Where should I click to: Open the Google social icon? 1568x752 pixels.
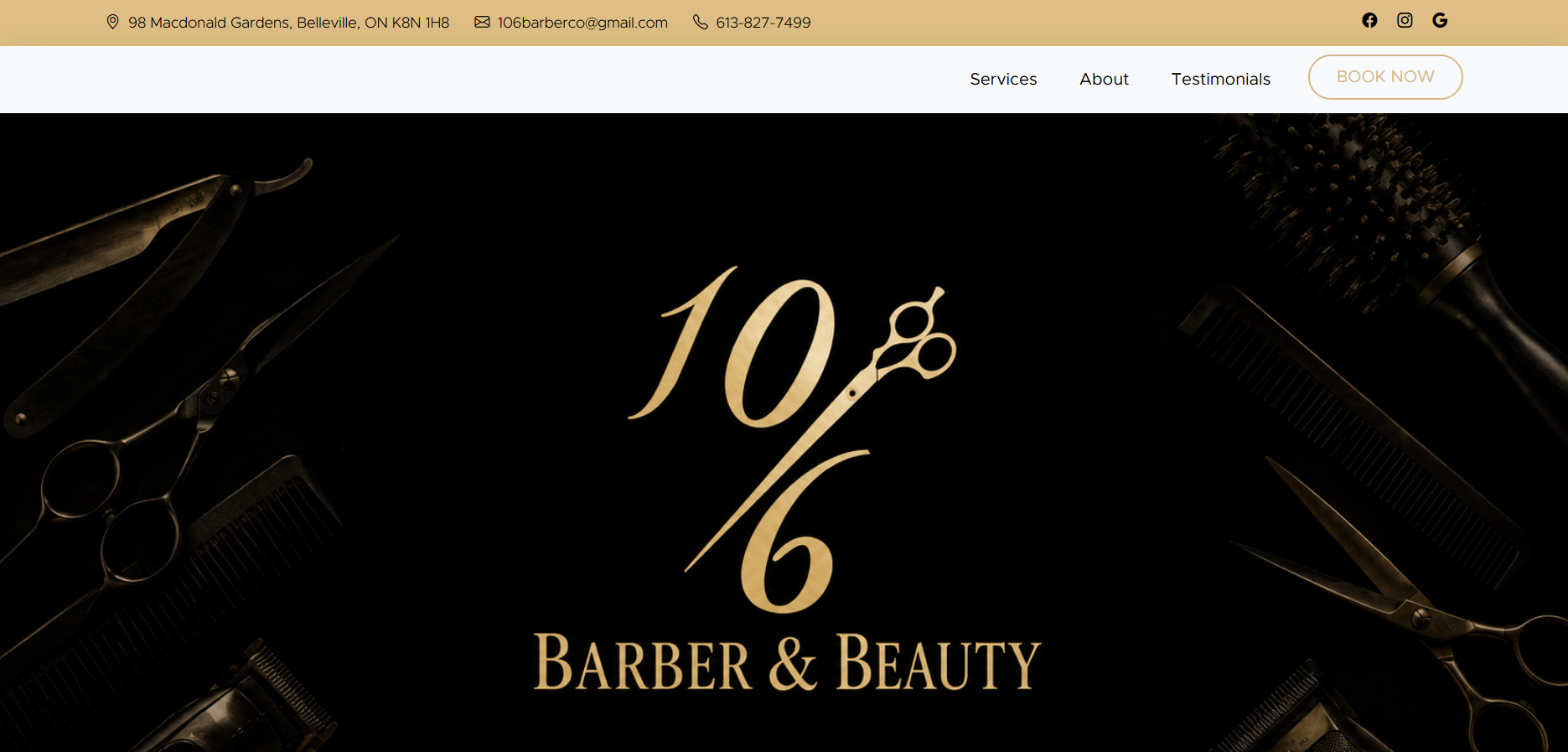tap(1440, 20)
